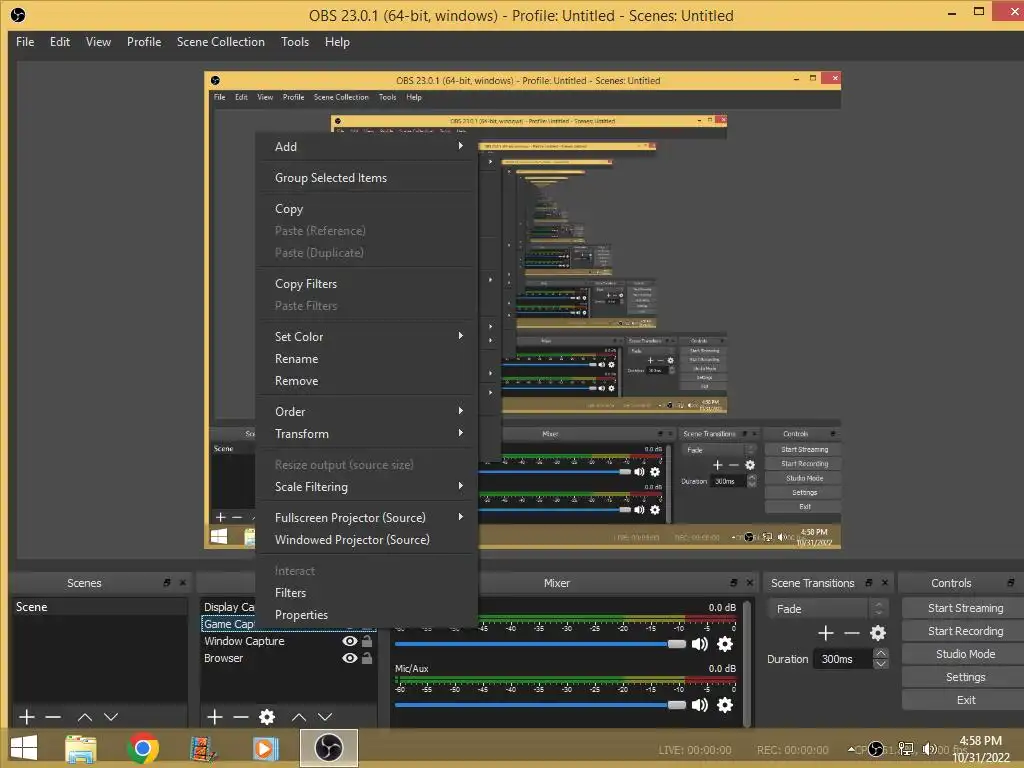Viewport: 1024px width, 768px height.
Task: Close the Scene Transitions dock panel
Action: pyautogui.click(x=885, y=583)
